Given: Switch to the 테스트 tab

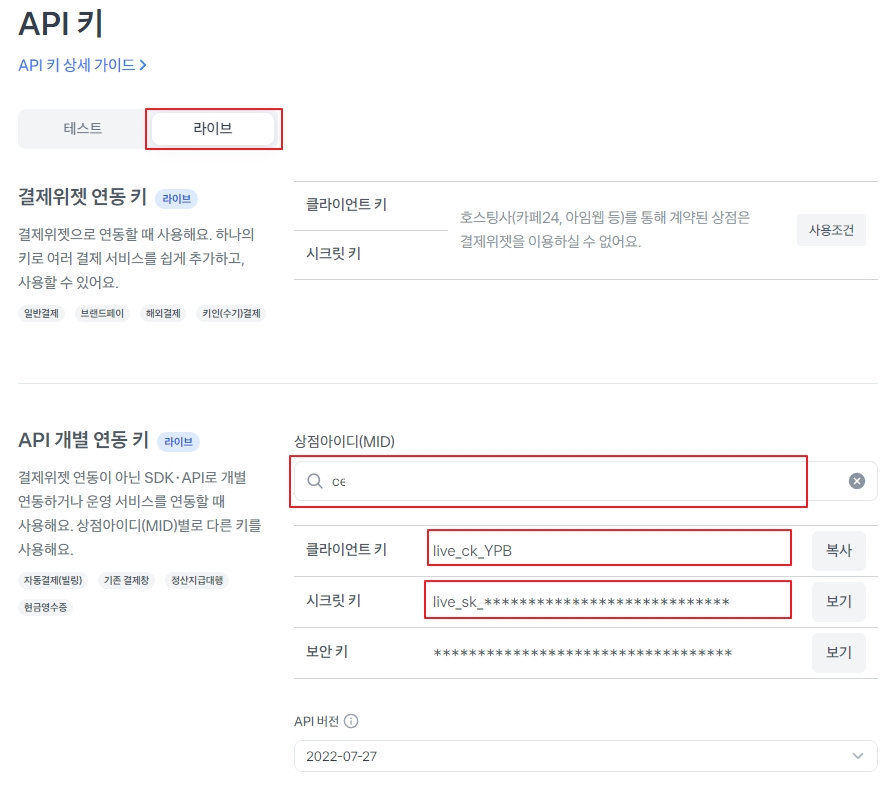Looking at the screenshot, I should pyautogui.click(x=83, y=128).
